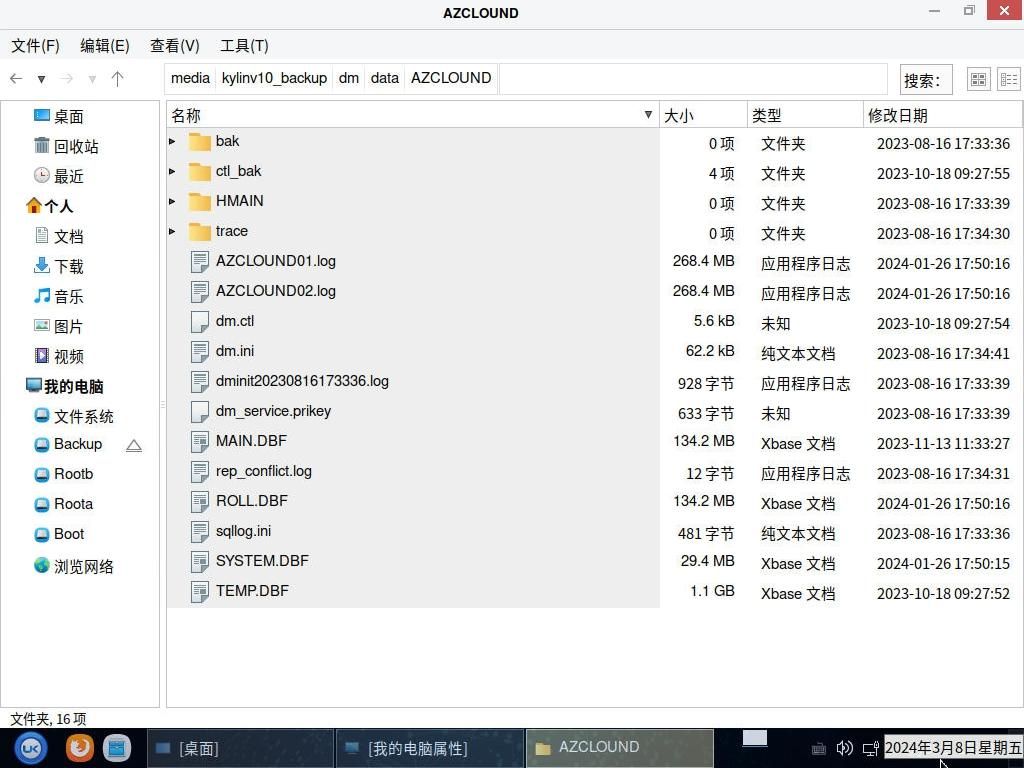This screenshot has height=768, width=1024.
Task: Navigate to dm in the path bar
Action: 349,78
